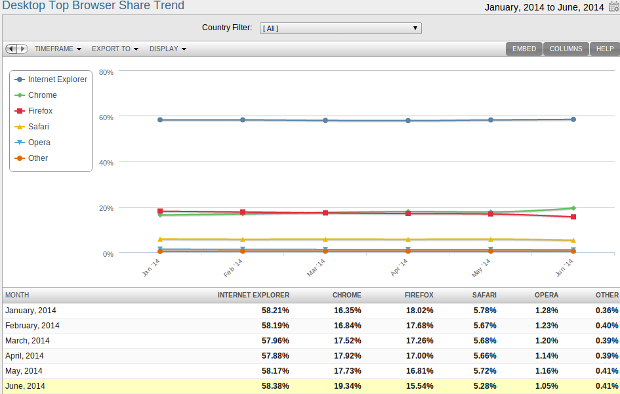620x394 pixels.
Task: Open the TIMEFRAME menu
Action: tap(58, 49)
